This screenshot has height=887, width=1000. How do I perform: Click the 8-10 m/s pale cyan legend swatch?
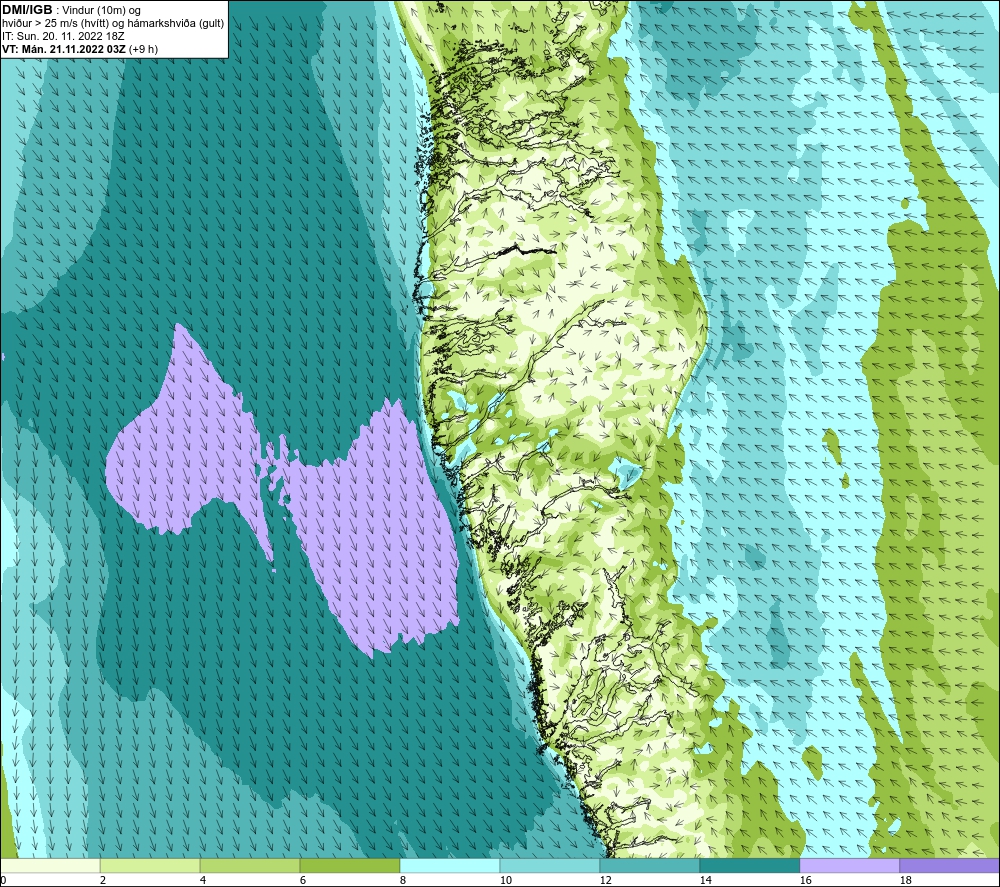tap(450, 865)
